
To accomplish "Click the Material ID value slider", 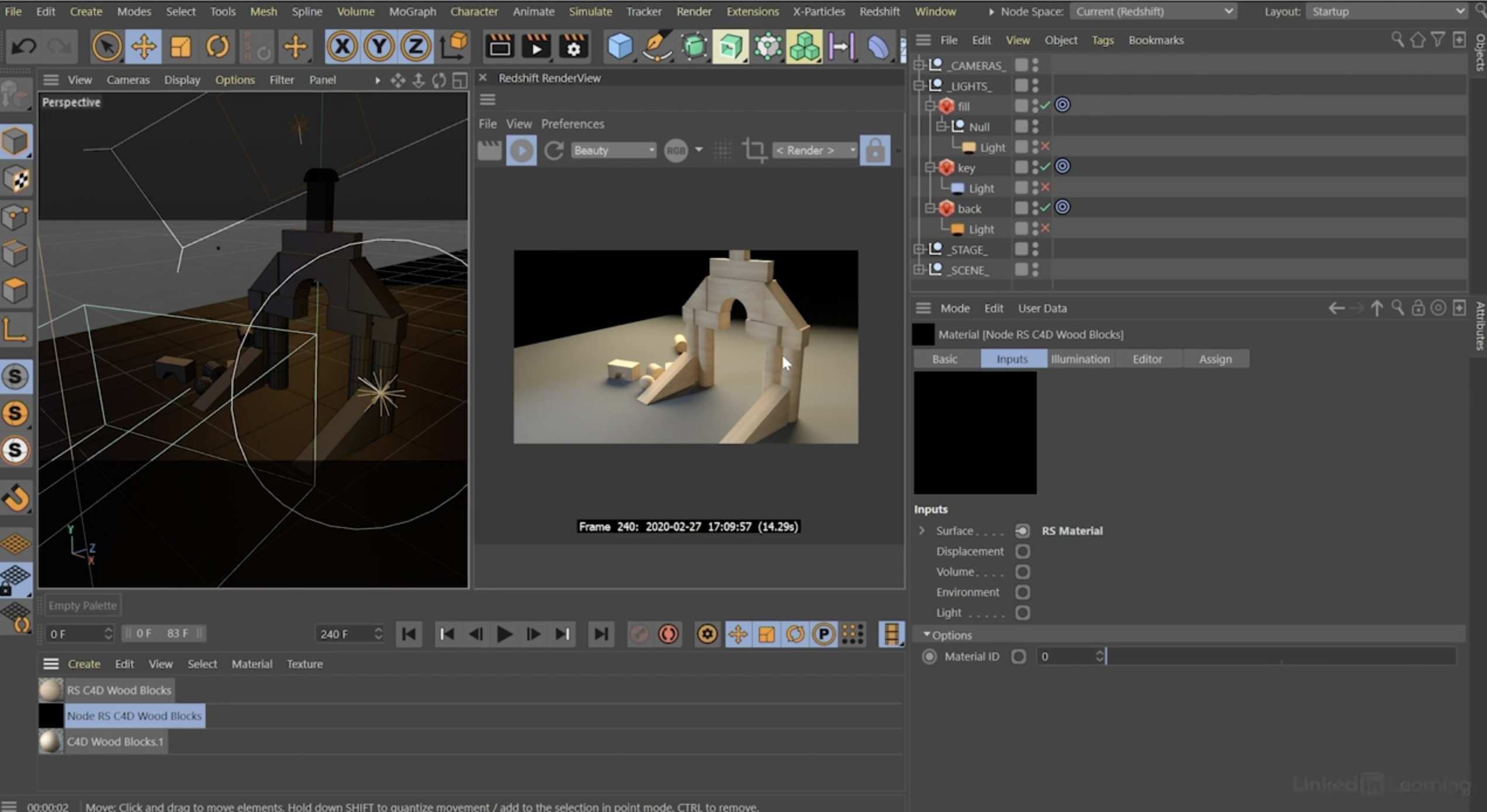I will click(x=1280, y=657).
